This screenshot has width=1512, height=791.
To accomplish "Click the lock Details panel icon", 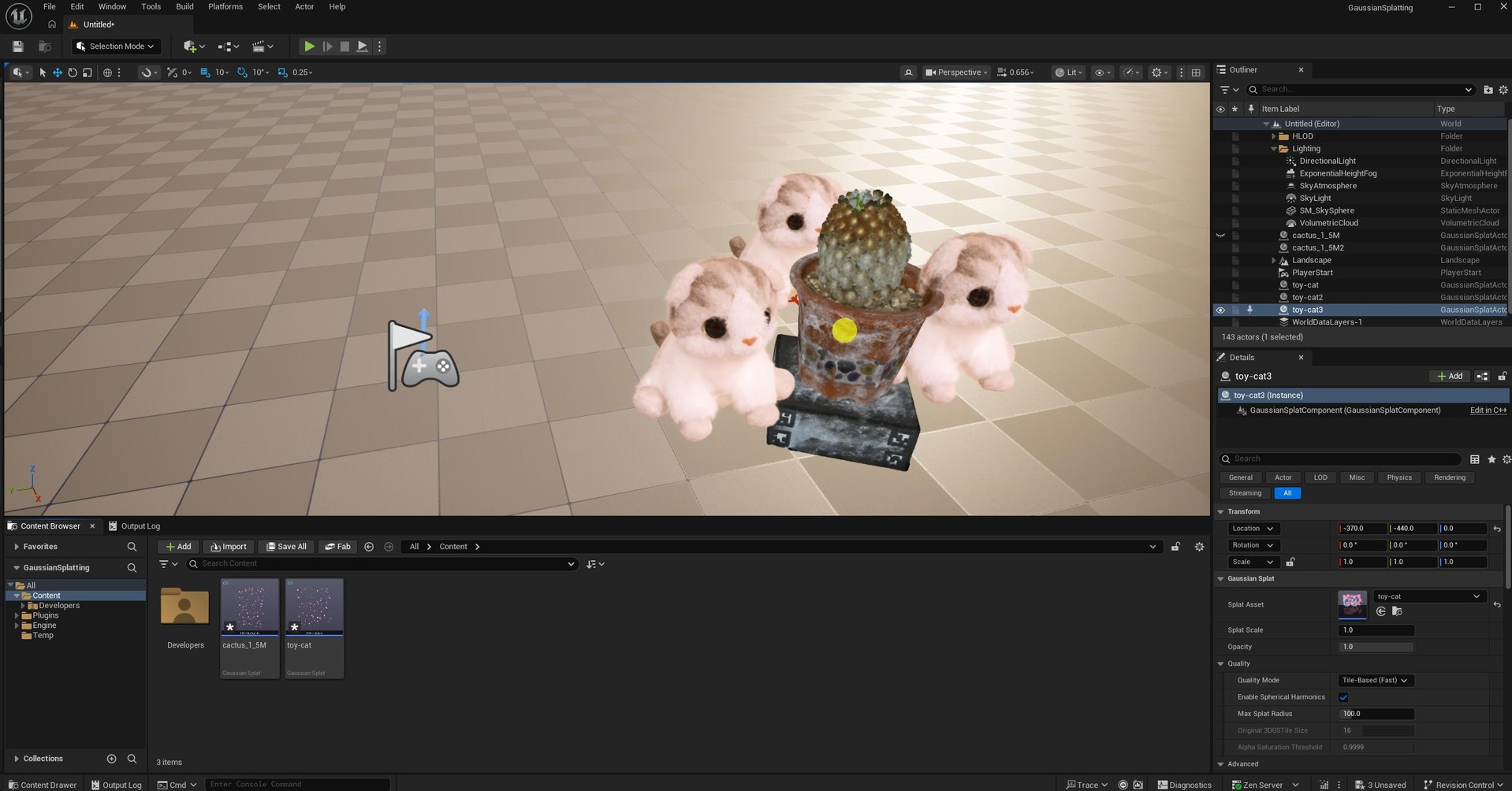I will (x=1502, y=377).
